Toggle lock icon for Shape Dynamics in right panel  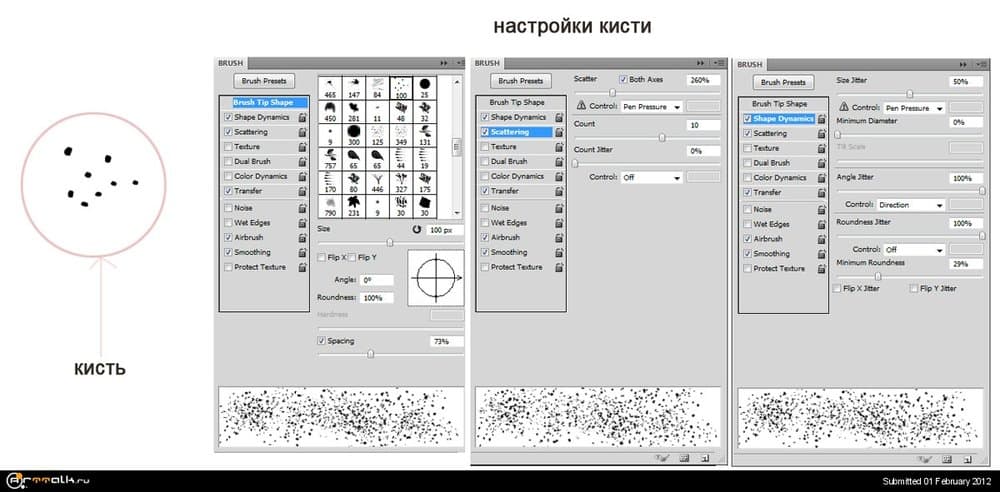tap(822, 119)
